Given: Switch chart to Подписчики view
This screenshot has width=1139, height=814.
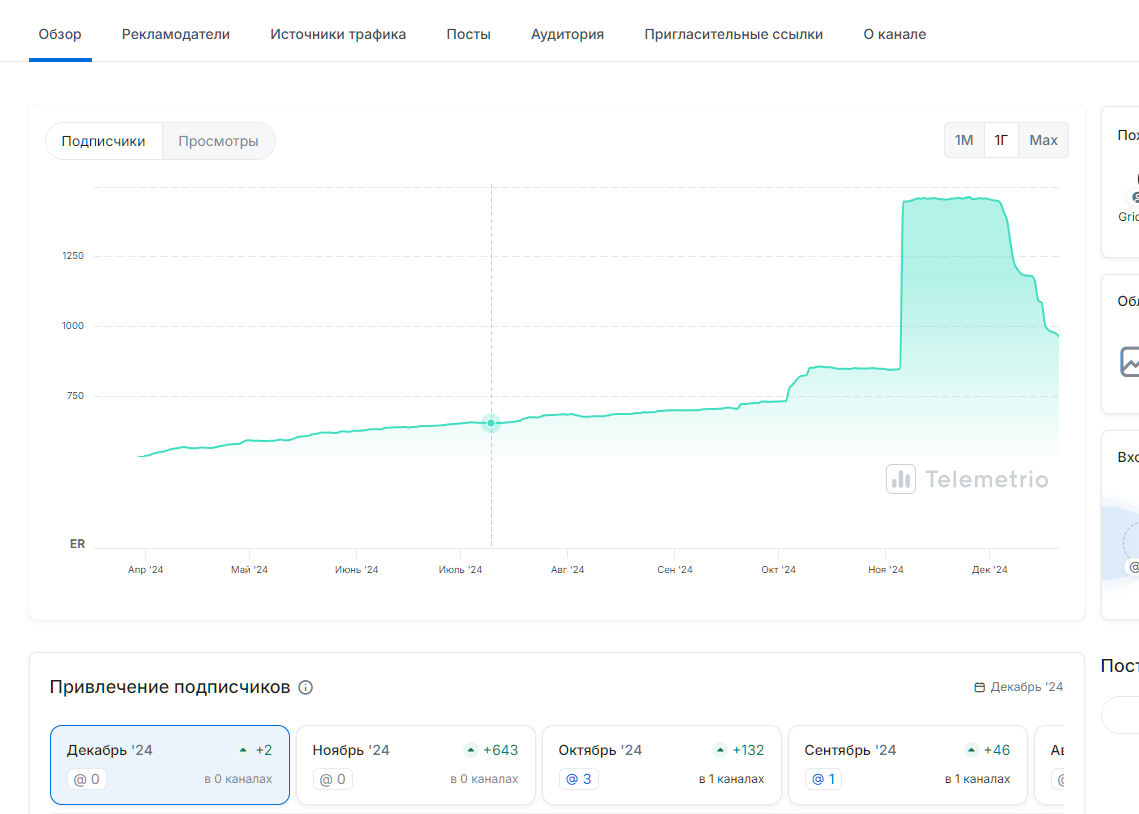Looking at the screenshot, I should click(104, 141).
